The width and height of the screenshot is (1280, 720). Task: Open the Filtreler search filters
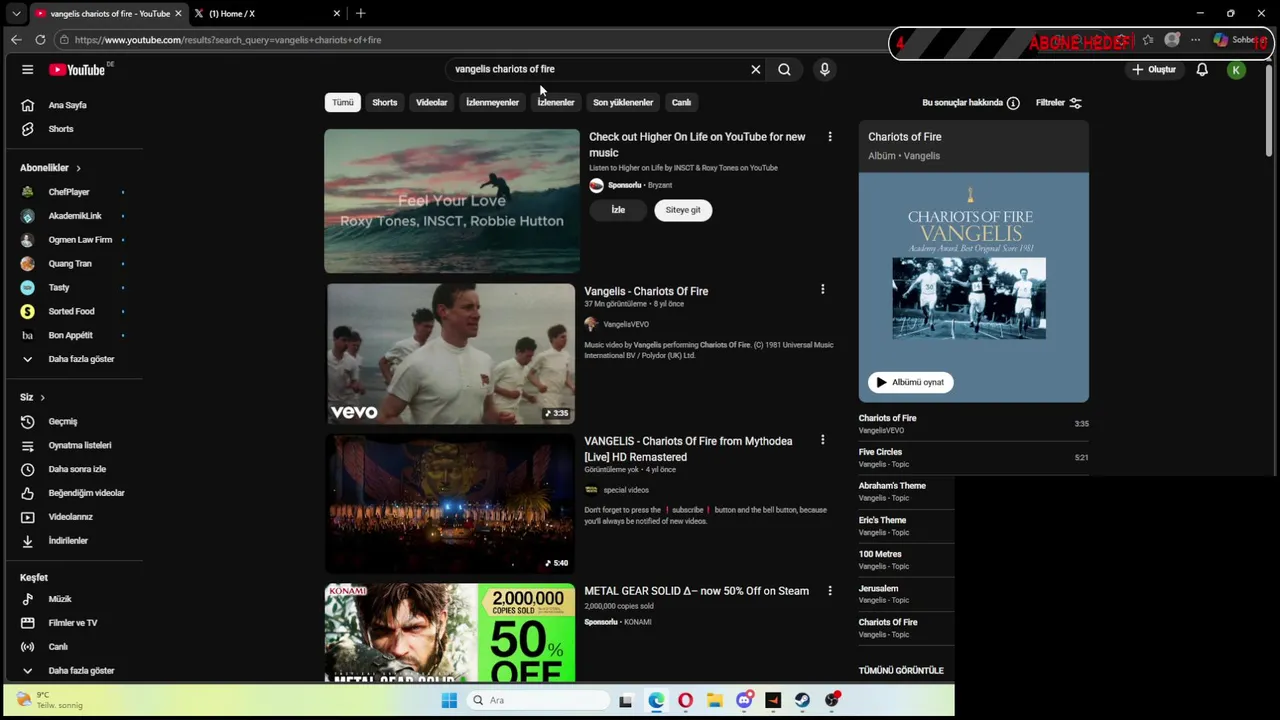[x=1058, y=103]
